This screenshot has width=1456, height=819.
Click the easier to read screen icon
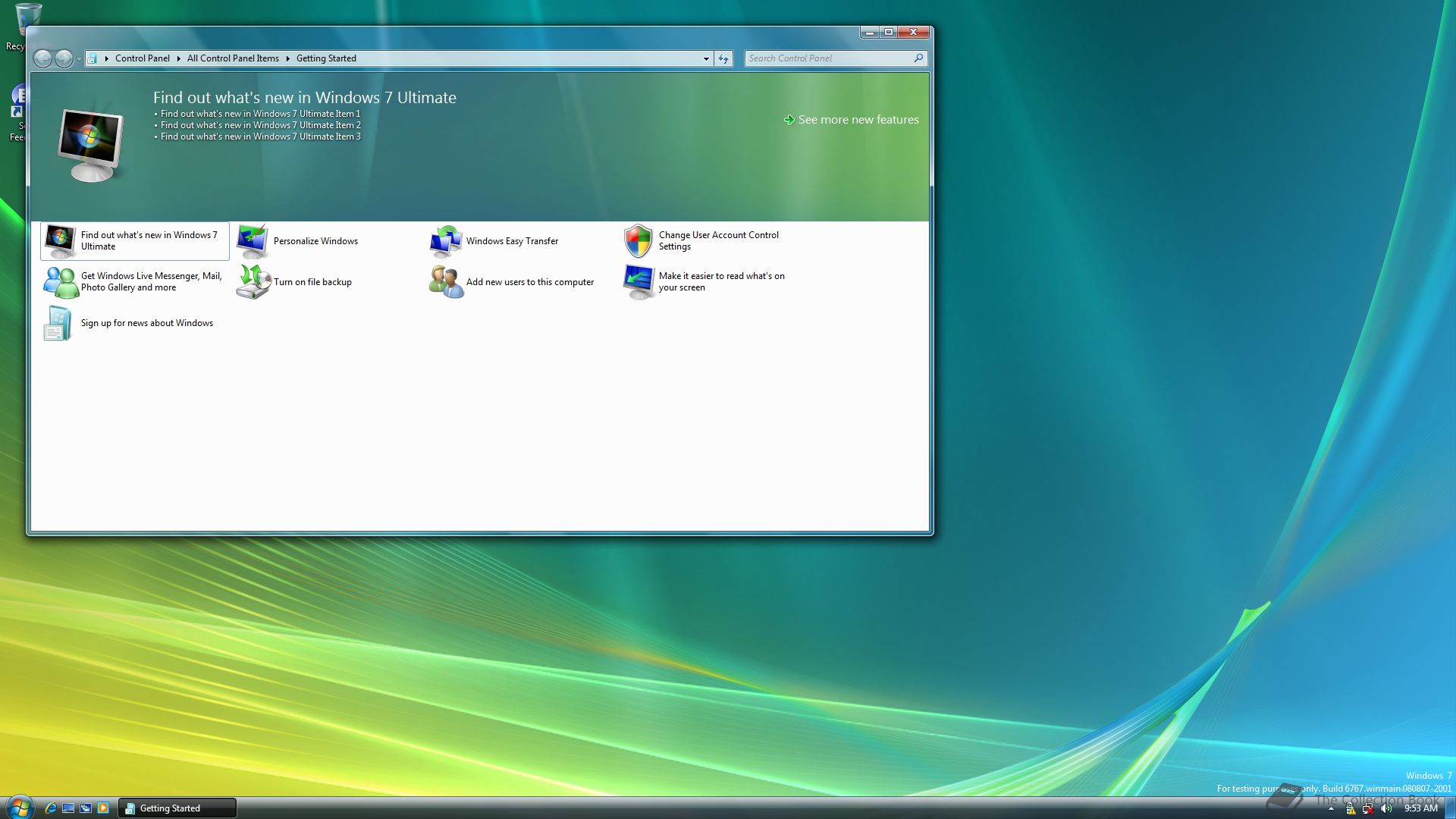[639, 282]
